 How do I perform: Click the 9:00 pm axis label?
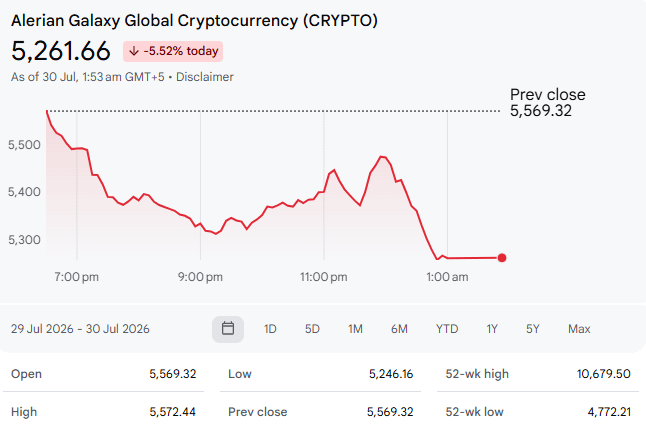200,277
